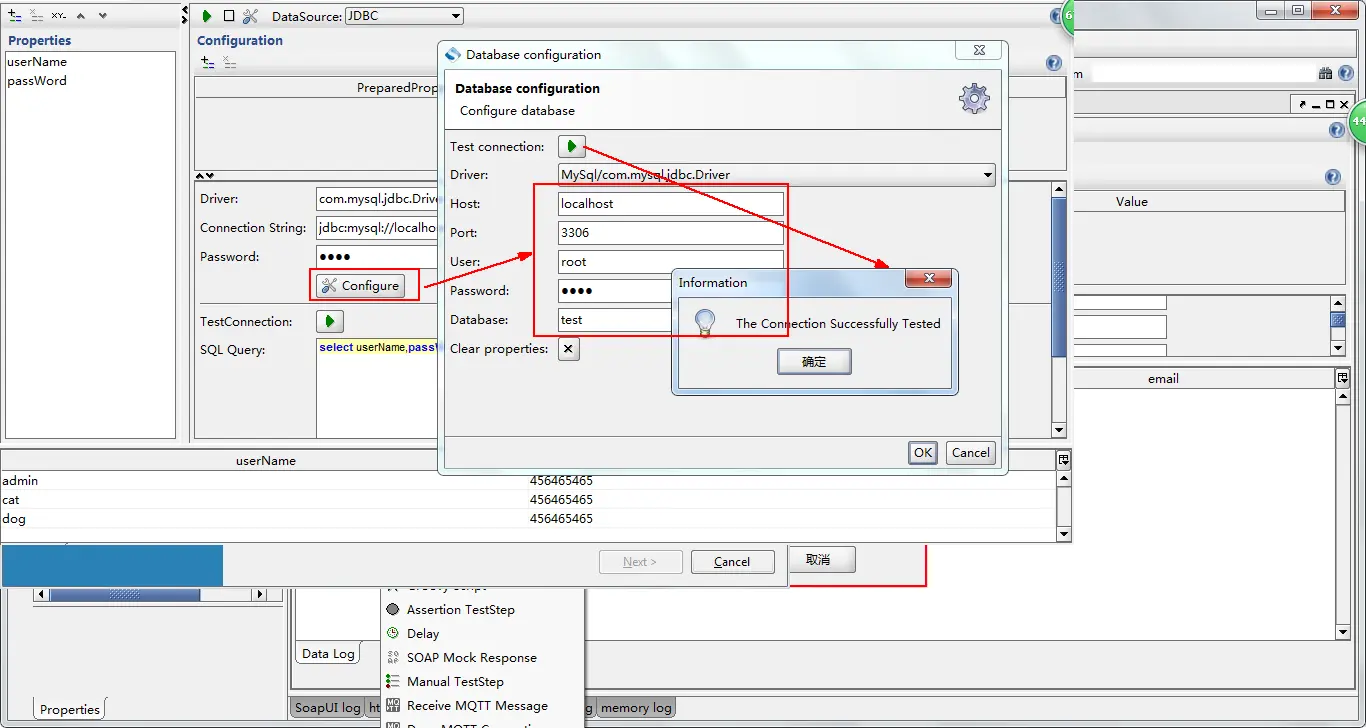Click the Database field containing test
This screenshot has width=1366, height=728.
615,320
